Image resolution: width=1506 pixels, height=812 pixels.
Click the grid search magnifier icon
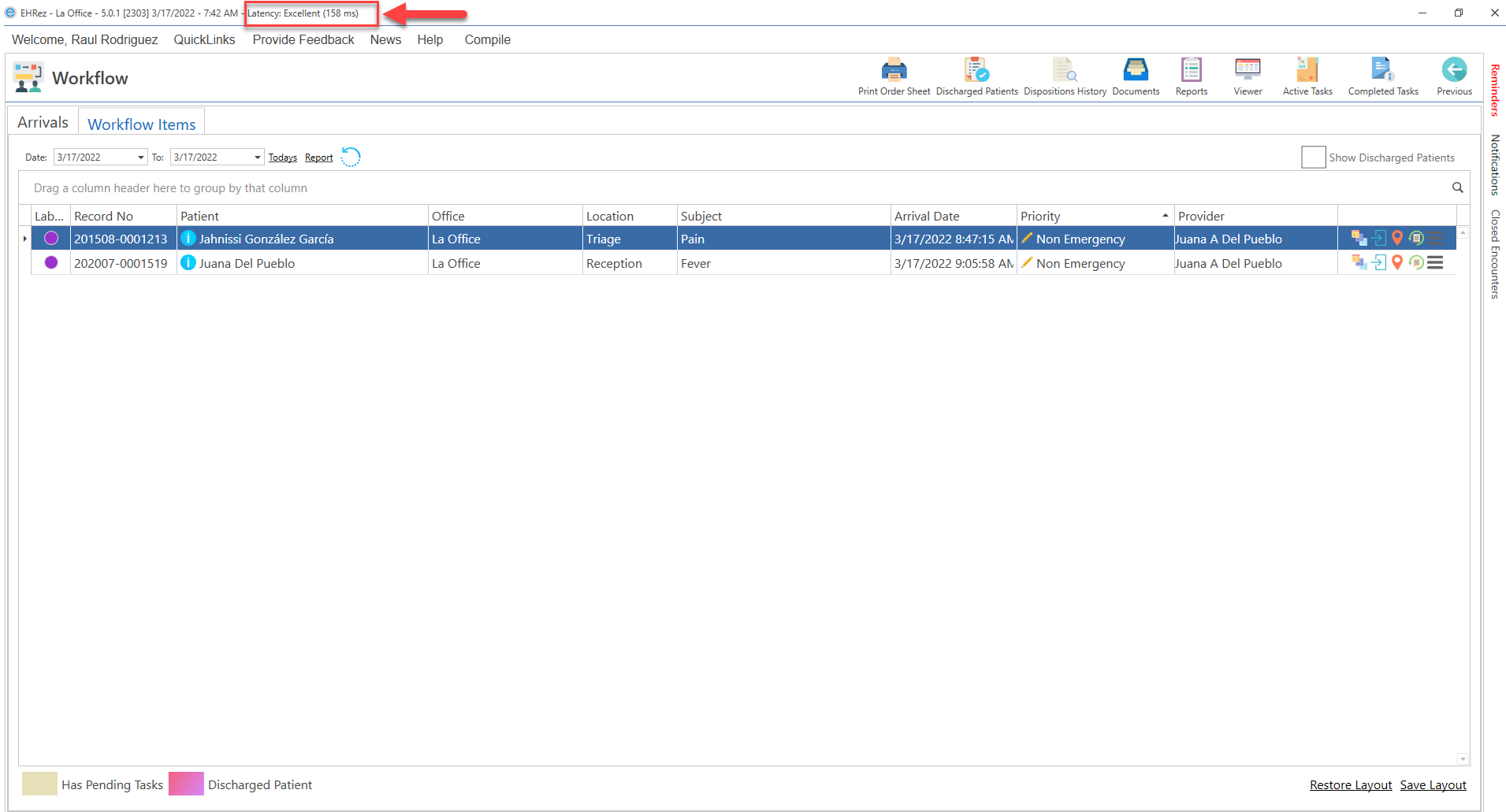coord(1457,187)
